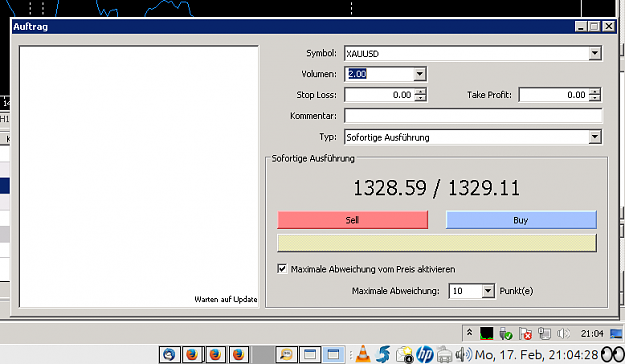Open the security flag alert icon
The image size is (625, 364).
pyautogui.click(x=525, y=333)
